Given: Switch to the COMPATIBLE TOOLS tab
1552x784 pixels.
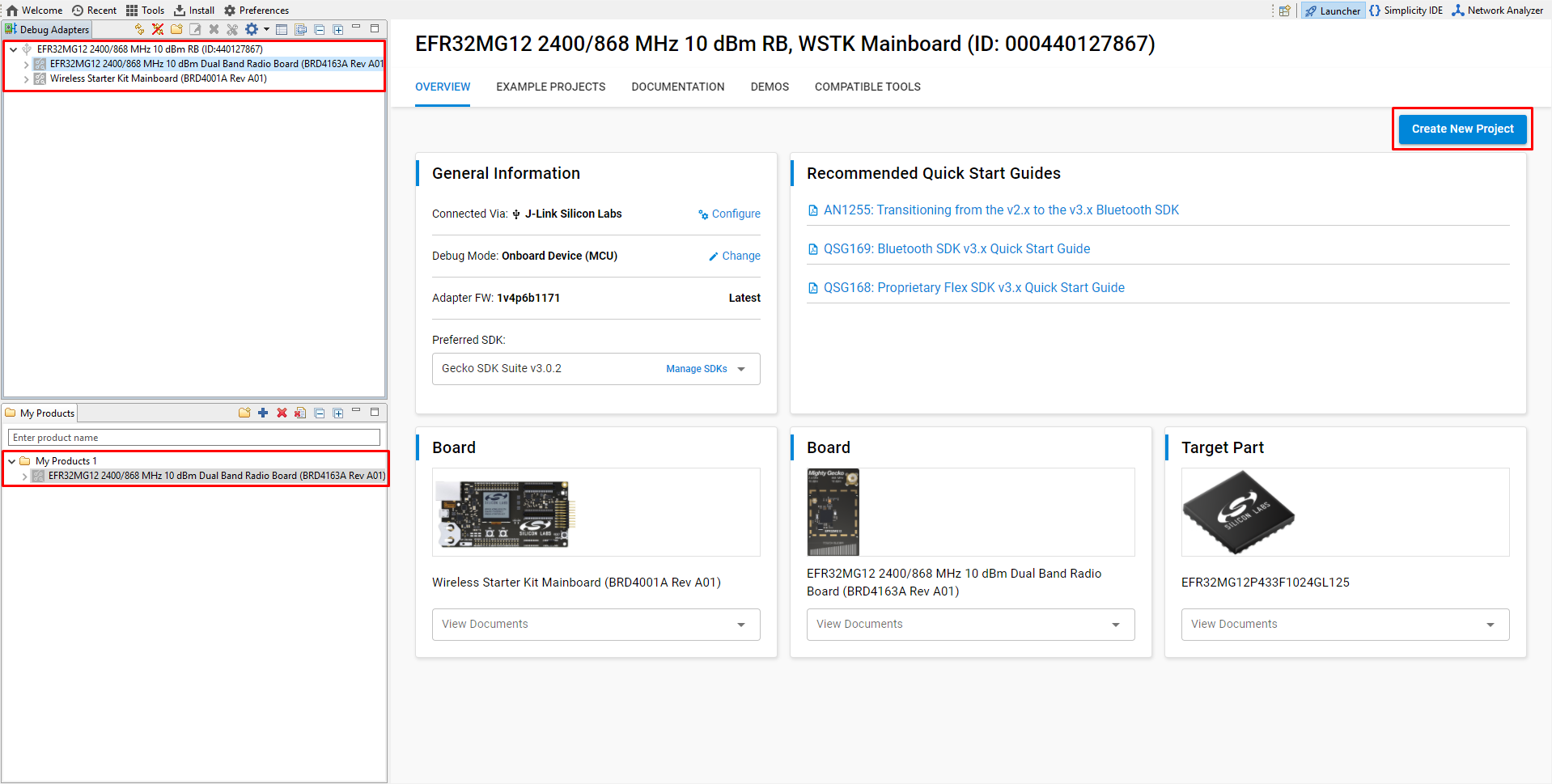Looking at the screenshot, I should 867,87.
